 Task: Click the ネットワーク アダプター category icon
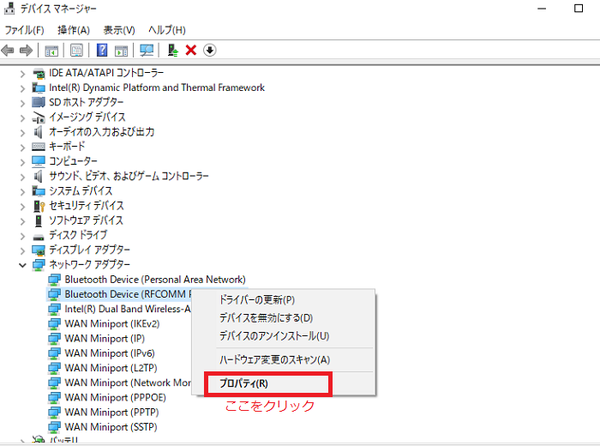(x=39, y=265)
